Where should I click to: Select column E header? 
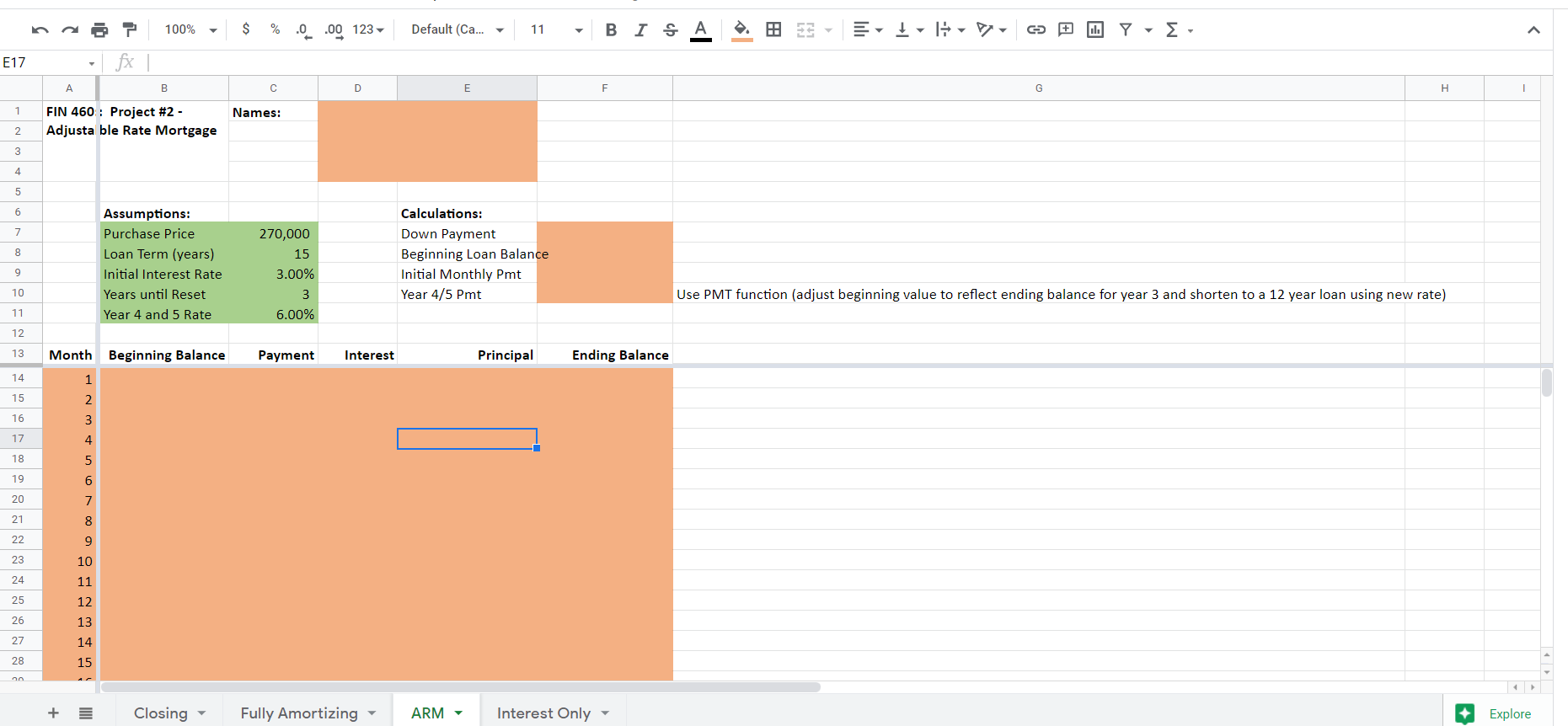tap(467, 88)
